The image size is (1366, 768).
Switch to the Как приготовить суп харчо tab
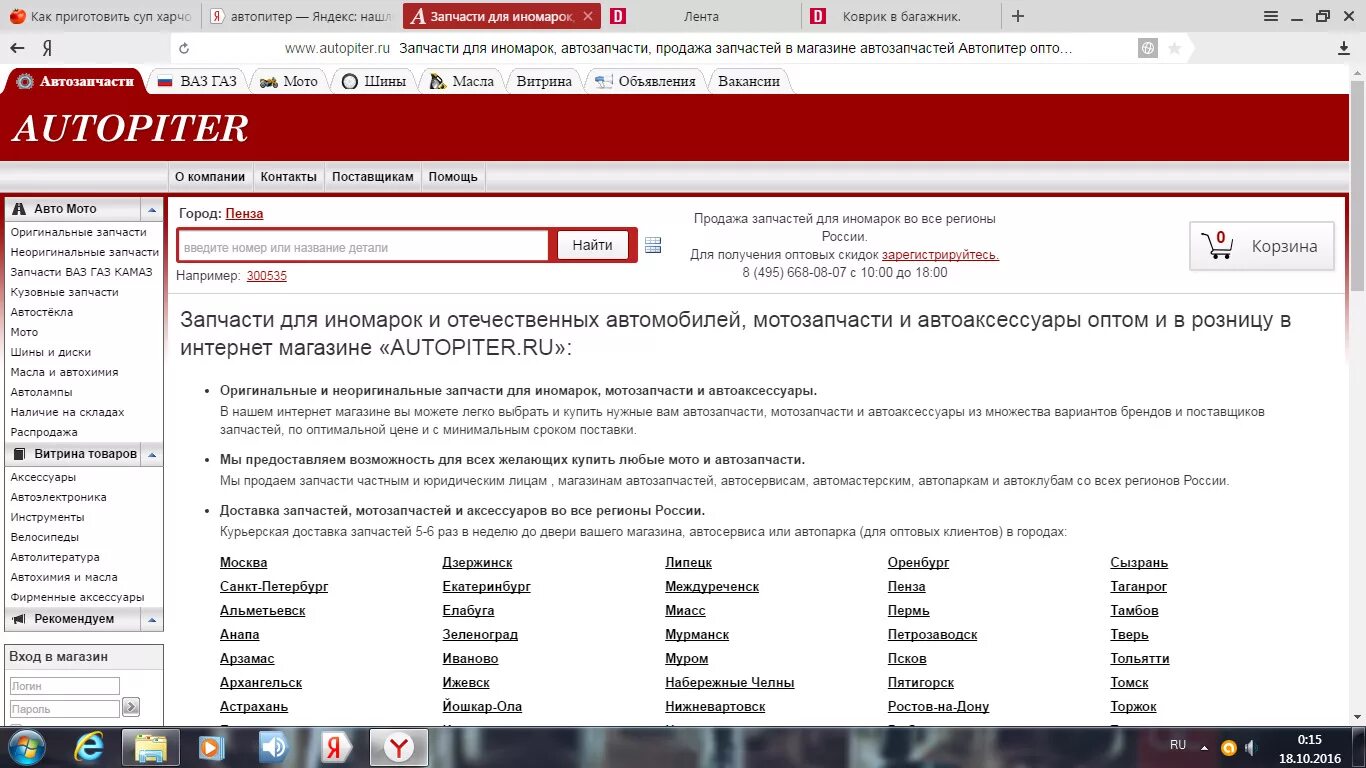[x=100, y=16]
